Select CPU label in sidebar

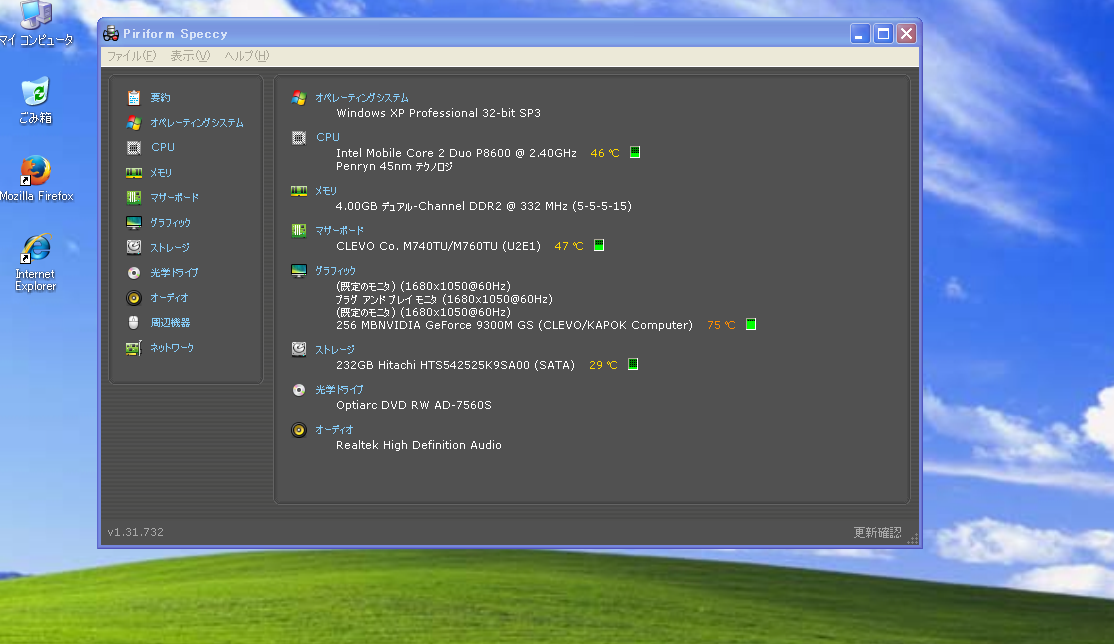click(163, 147)
